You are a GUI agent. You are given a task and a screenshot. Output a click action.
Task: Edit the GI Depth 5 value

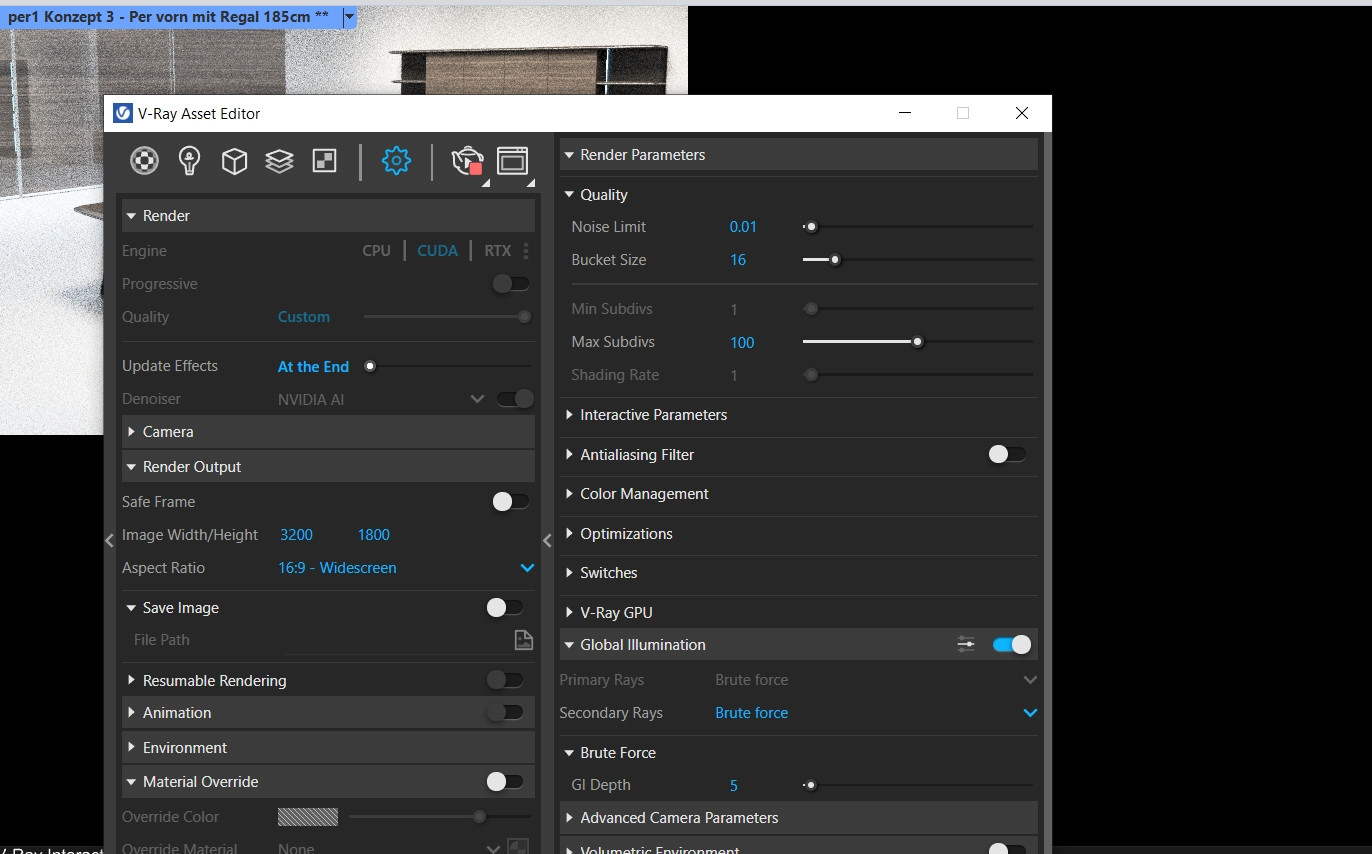pos(734,786)
